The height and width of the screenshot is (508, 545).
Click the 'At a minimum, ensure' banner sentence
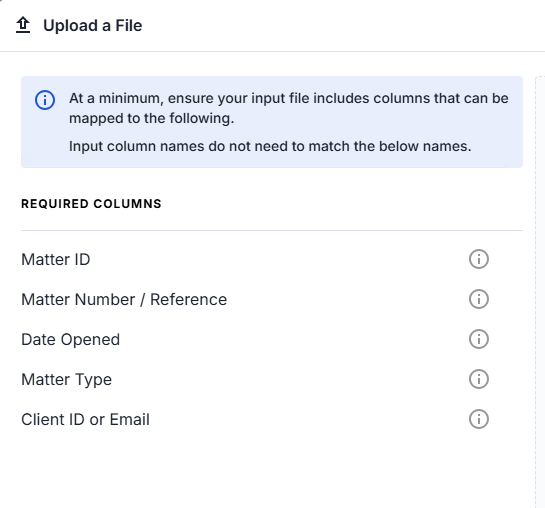[289, 108]
